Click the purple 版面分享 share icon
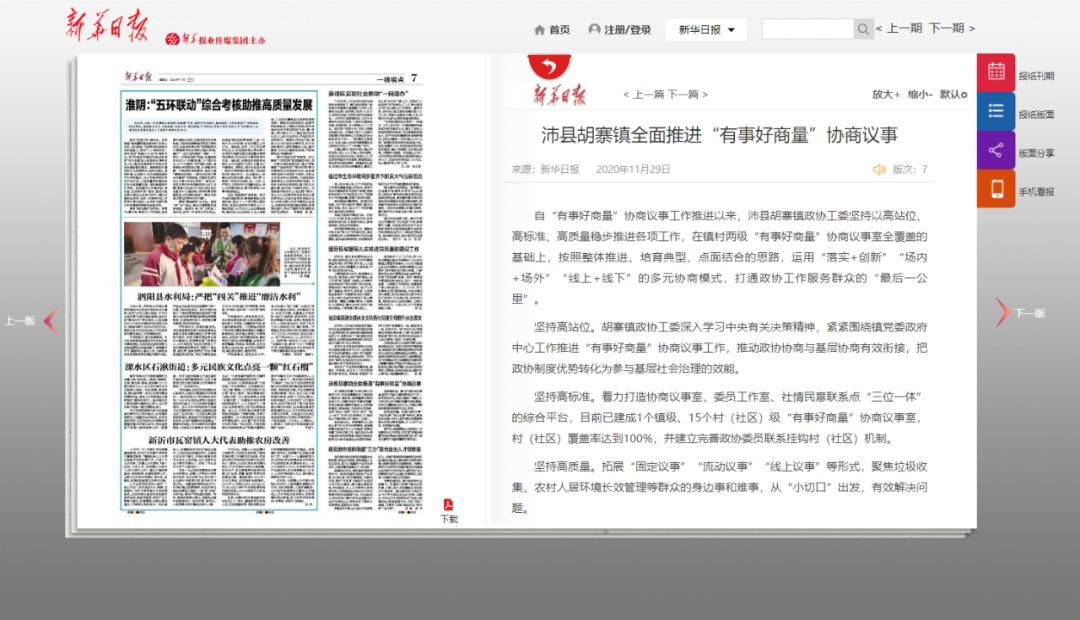 pyautogui.click(x=996, y=150)
